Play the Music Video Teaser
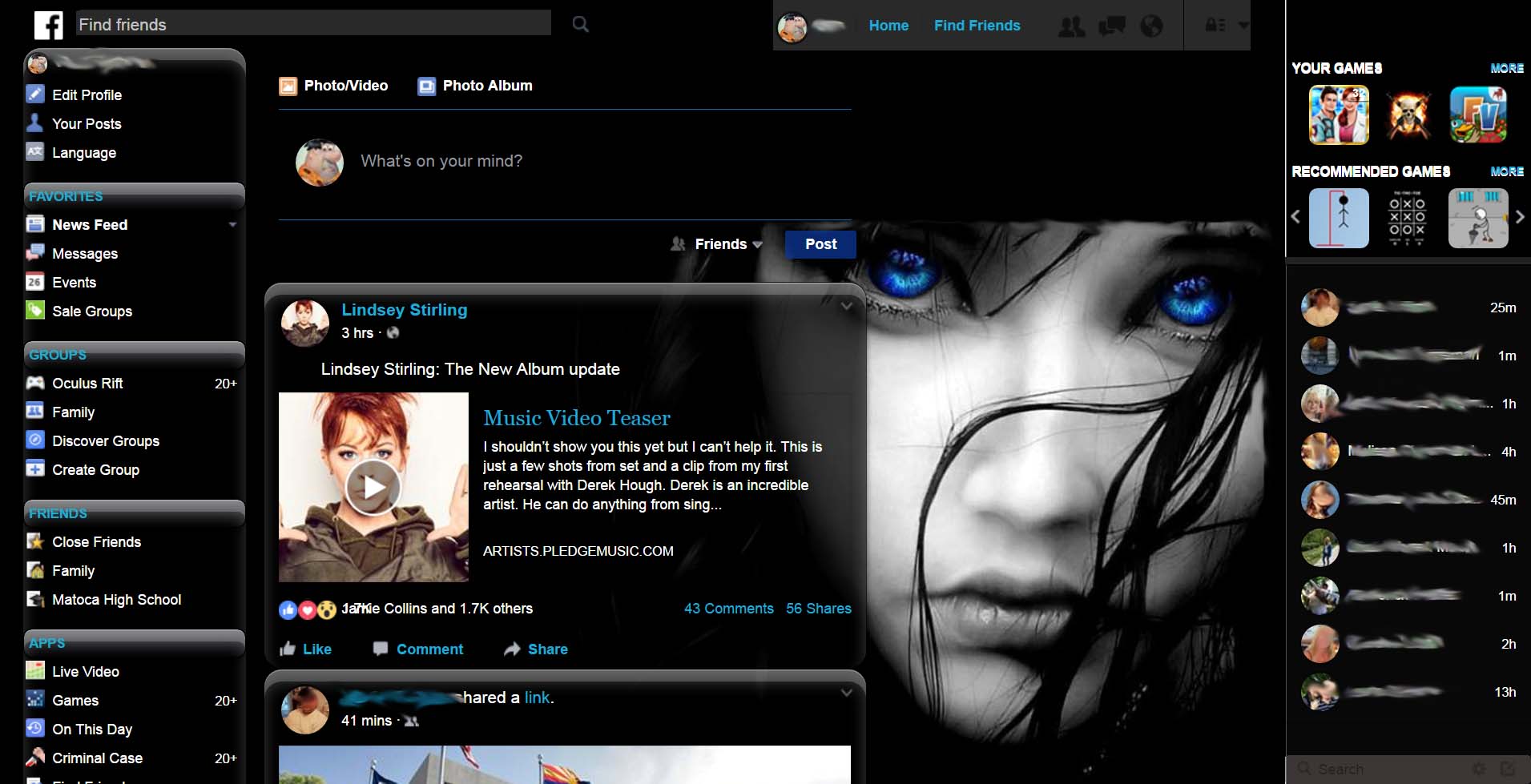This screenshot has width=1531, height=784. point(373,487)
